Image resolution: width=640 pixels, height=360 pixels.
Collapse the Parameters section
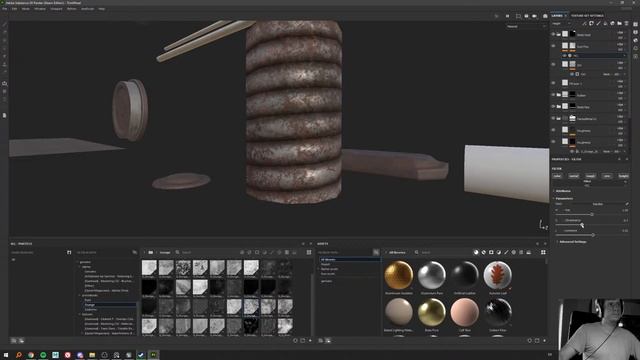click(564, 198)
